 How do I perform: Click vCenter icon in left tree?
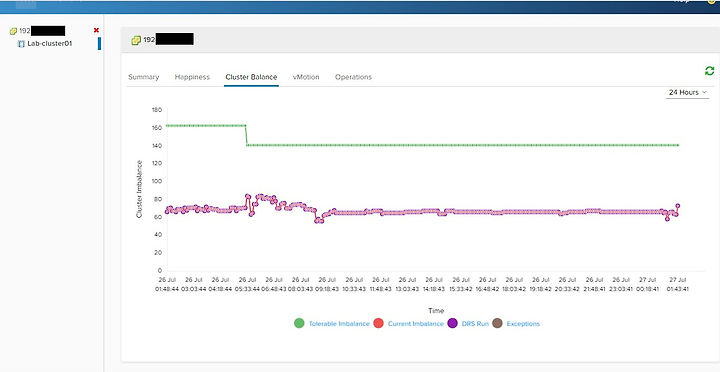coord(13,31)
